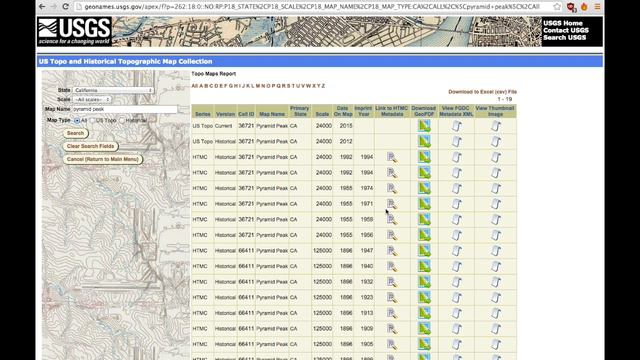Select the US Topo map type radio button
Screen dimensions: 640x360
[x=92, y=120]
